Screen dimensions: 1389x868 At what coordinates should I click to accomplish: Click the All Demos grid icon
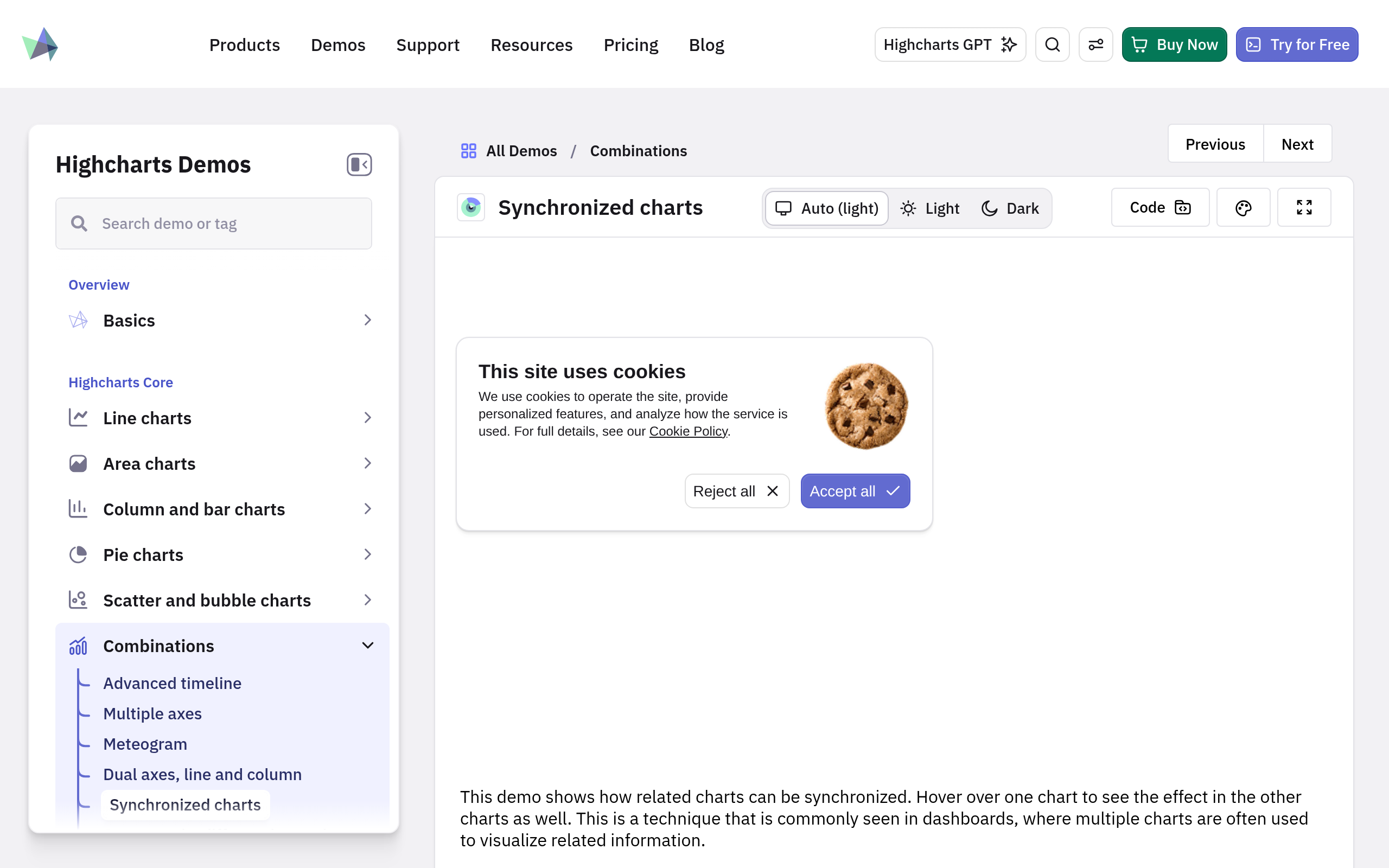(468, 151)
